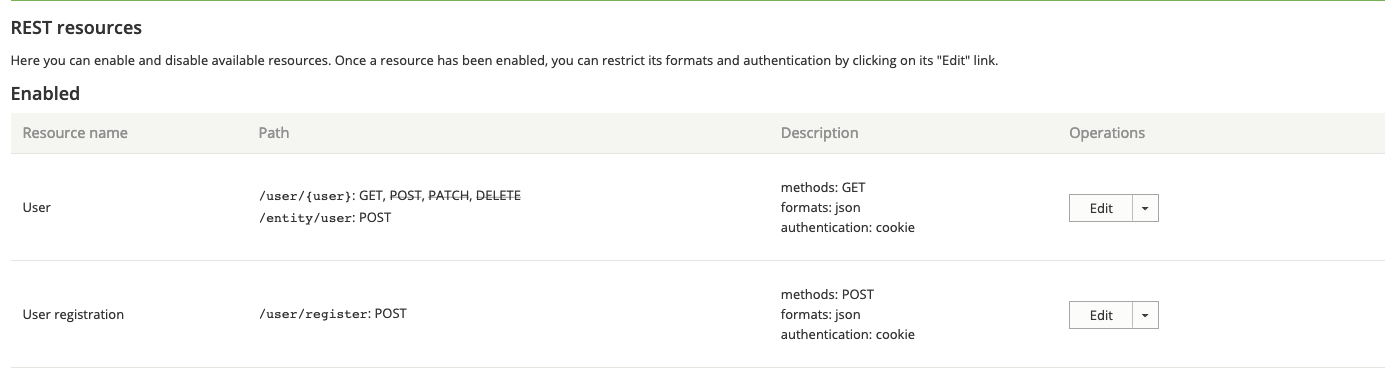Image resolution: width=1389 pixels, height=368 pixels.
Task: Expand dropdown arrow in User registration row
Action: 1145,315
